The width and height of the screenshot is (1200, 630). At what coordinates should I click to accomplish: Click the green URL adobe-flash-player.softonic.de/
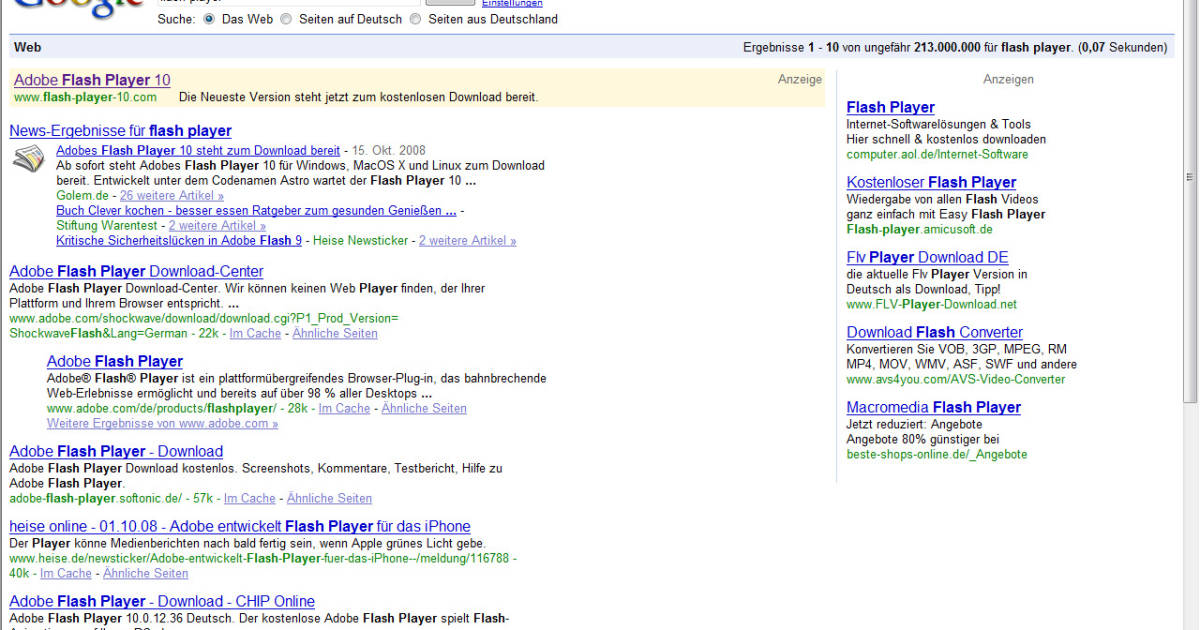click(96, 498)
